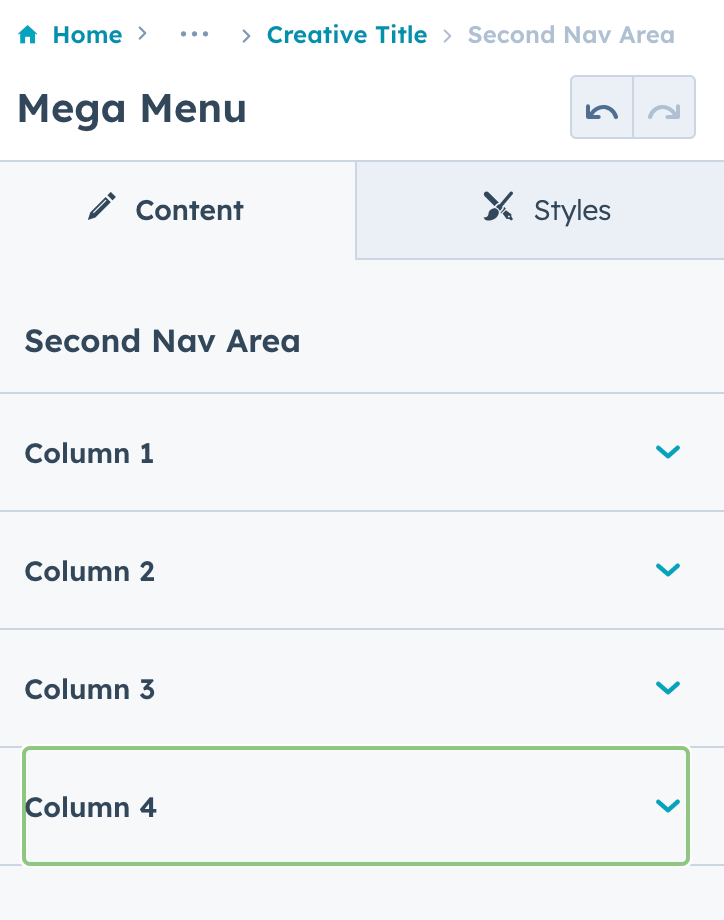Select the Column 1 label

point(89,453)
